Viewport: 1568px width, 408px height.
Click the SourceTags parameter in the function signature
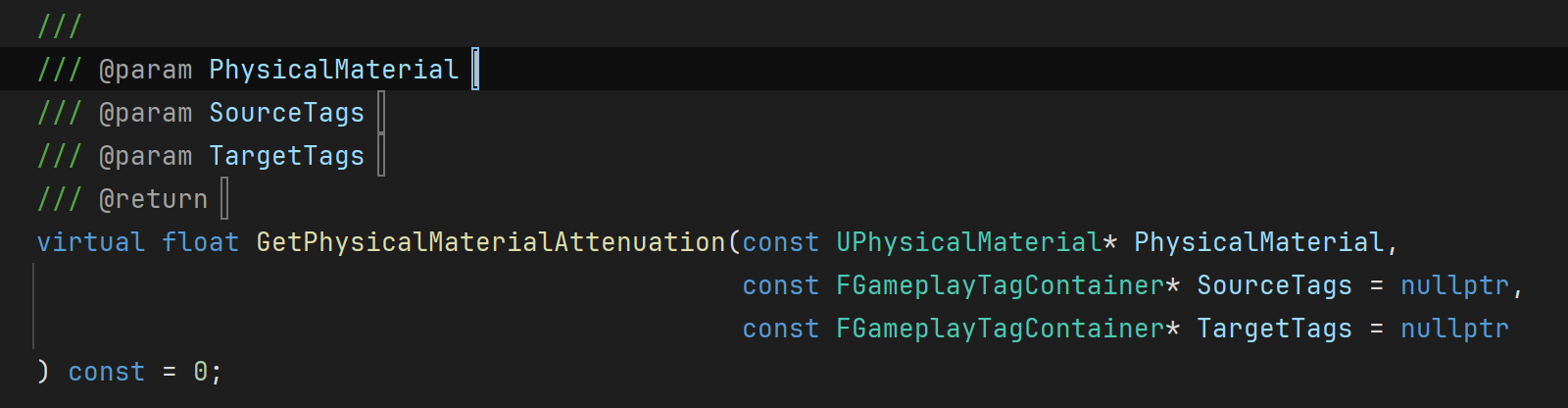[1274, 285]
